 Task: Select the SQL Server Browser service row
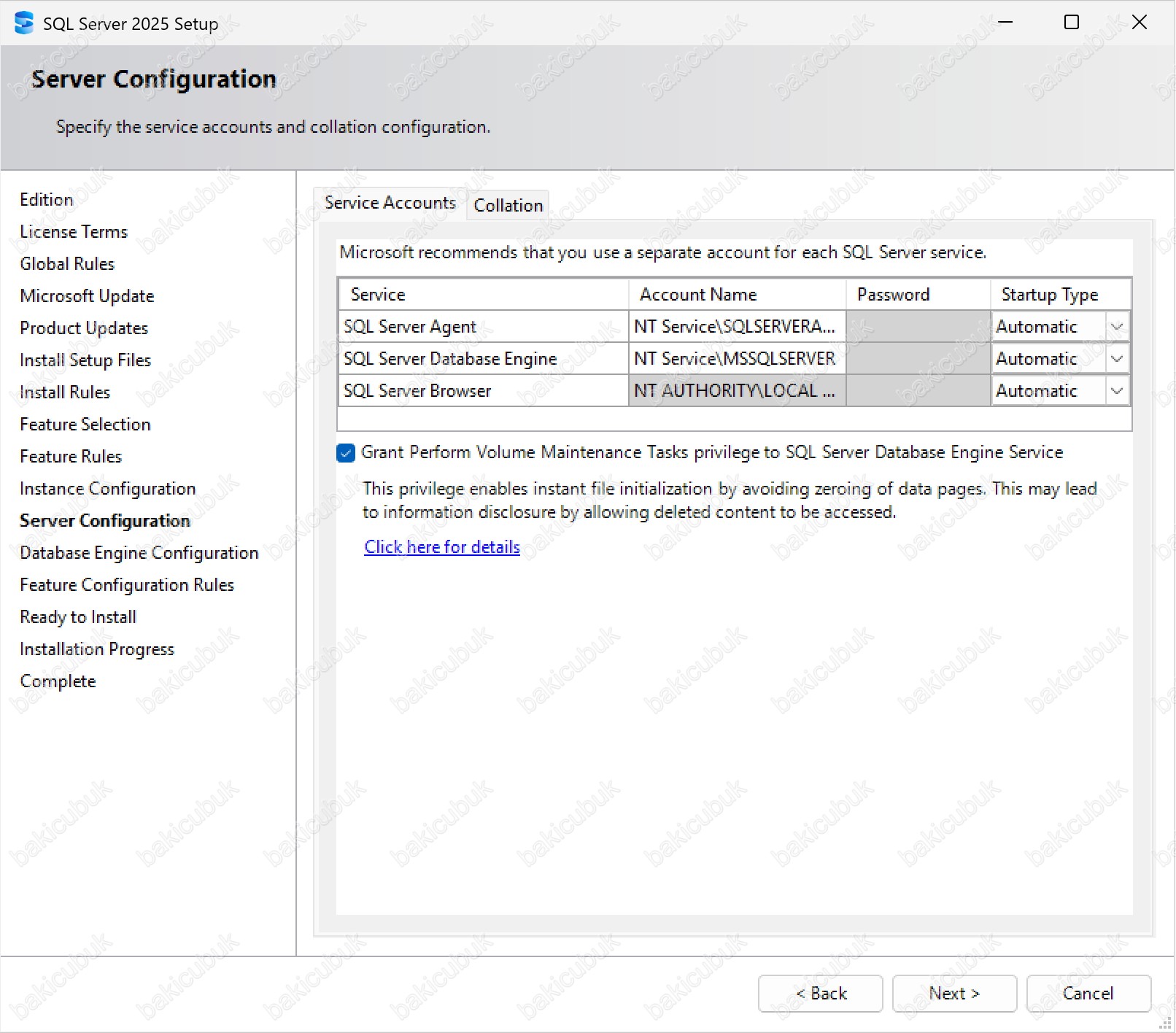[x=482, y=391]
